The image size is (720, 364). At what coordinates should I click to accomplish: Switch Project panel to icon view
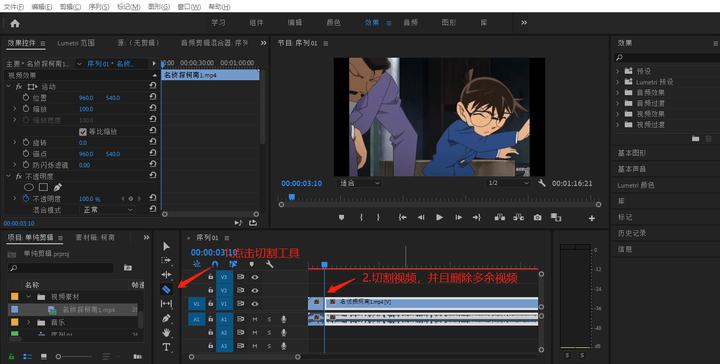click(x=44, y=357)
